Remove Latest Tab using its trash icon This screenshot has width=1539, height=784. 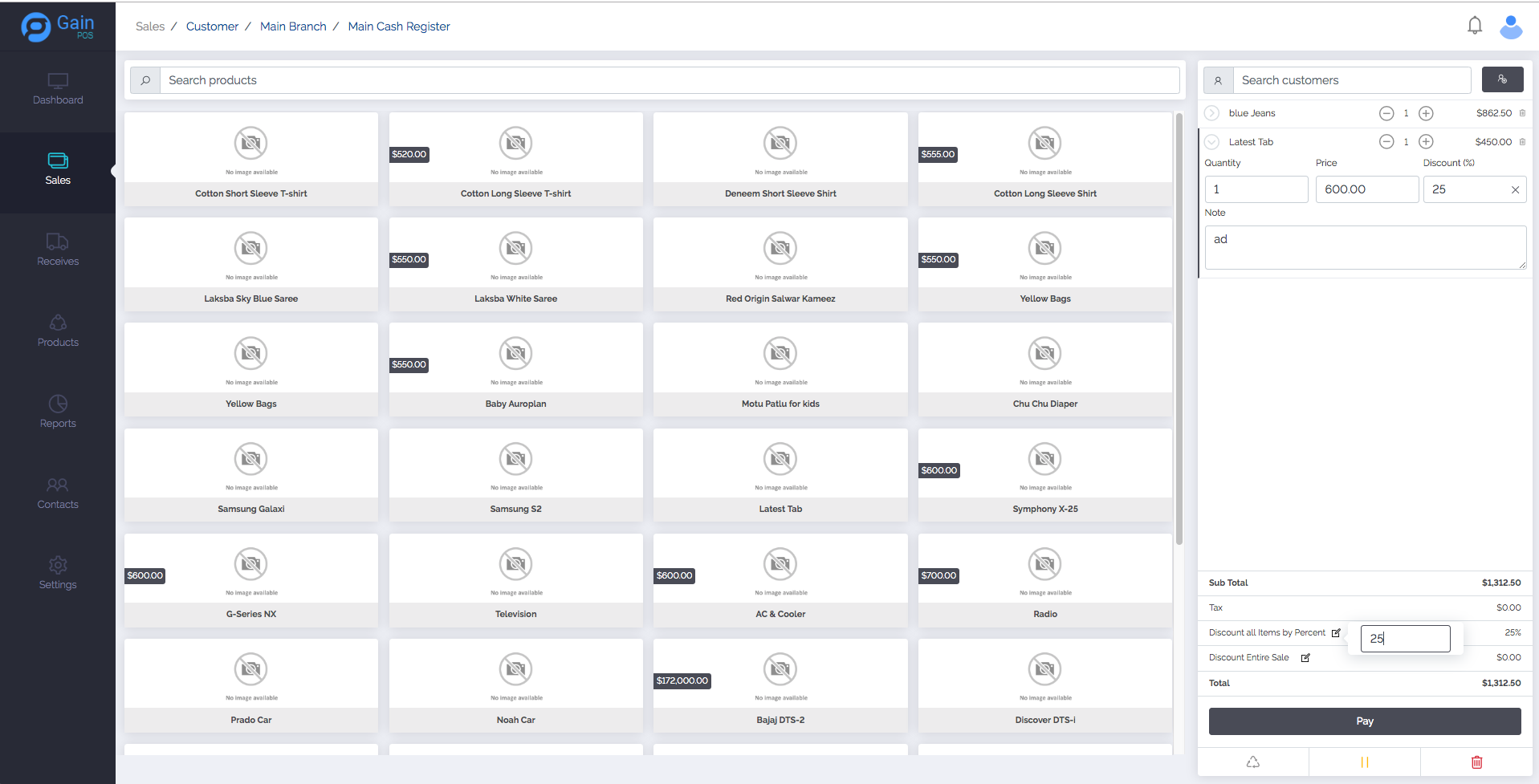coord(1522,142)
